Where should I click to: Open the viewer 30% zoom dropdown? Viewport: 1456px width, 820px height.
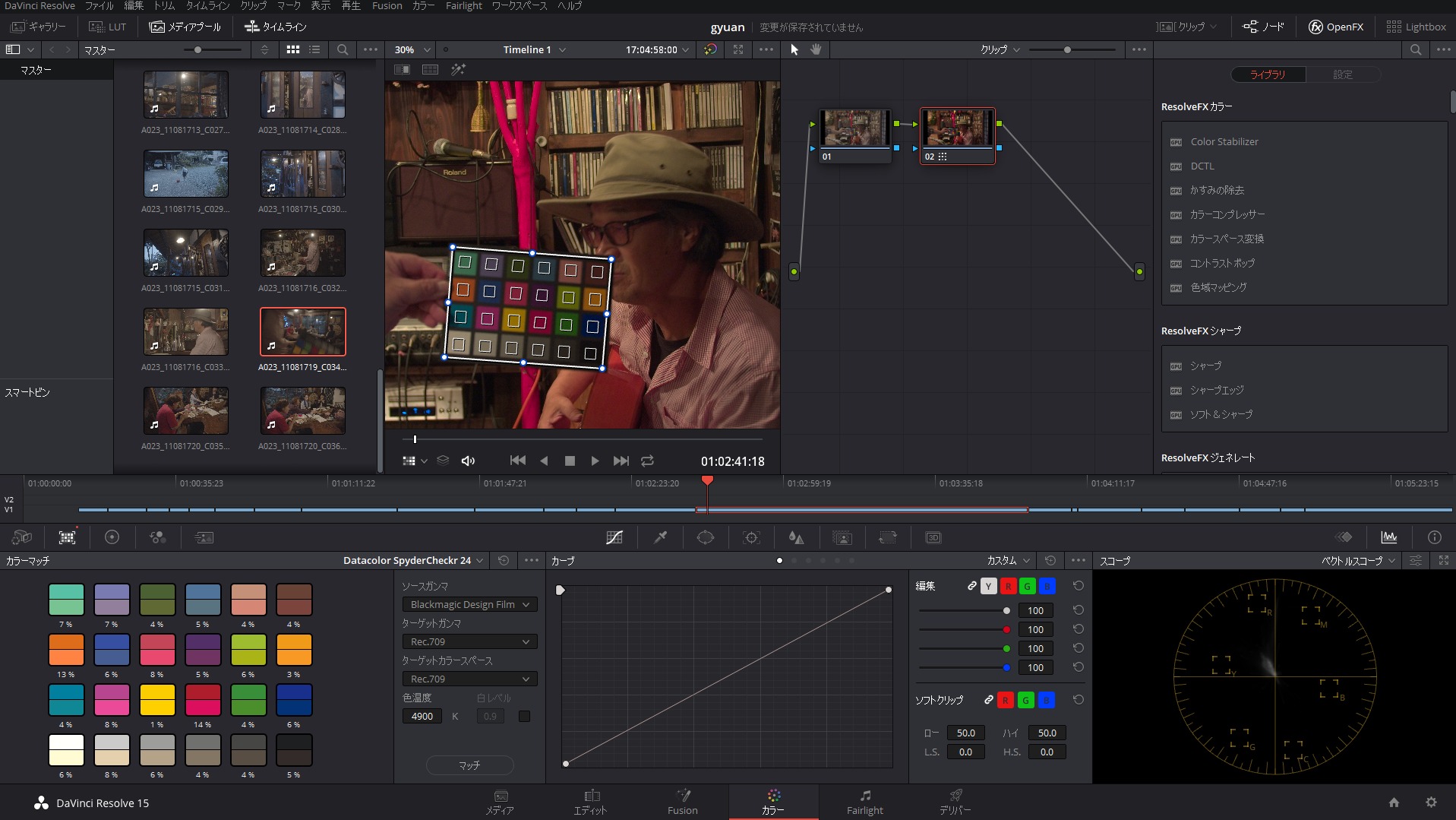[x=412, y=49]
